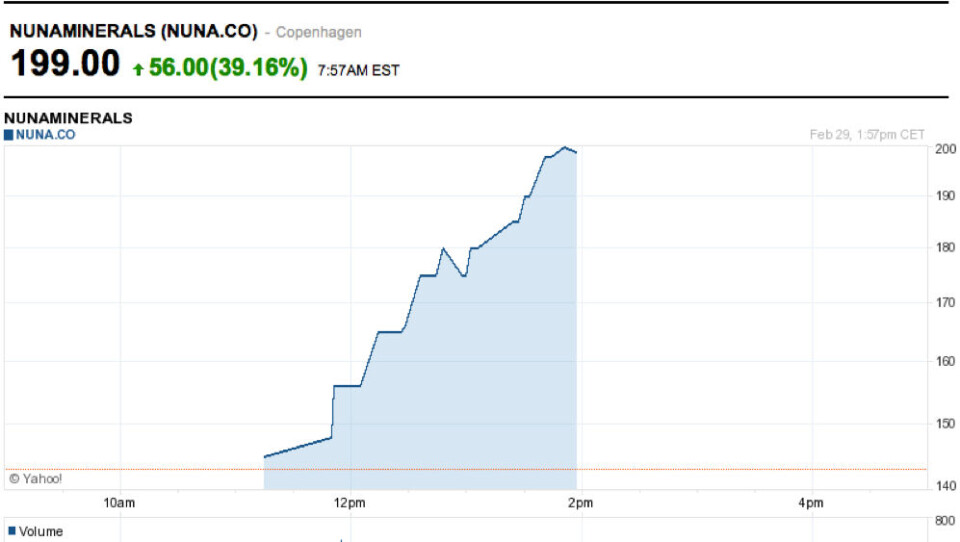This screenshot has width=960, height=542.
Task: Click the green 56.00(39.16%) change figure
Action: pos(228,67)
